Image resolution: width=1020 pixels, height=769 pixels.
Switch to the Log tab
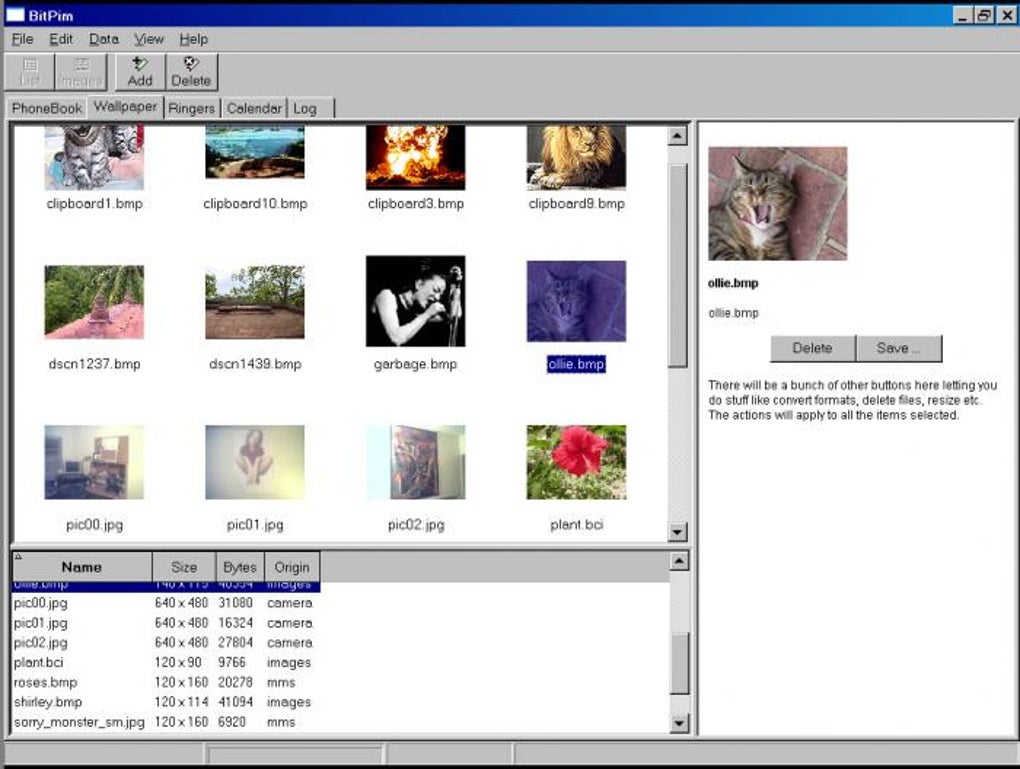pos(310,108)
